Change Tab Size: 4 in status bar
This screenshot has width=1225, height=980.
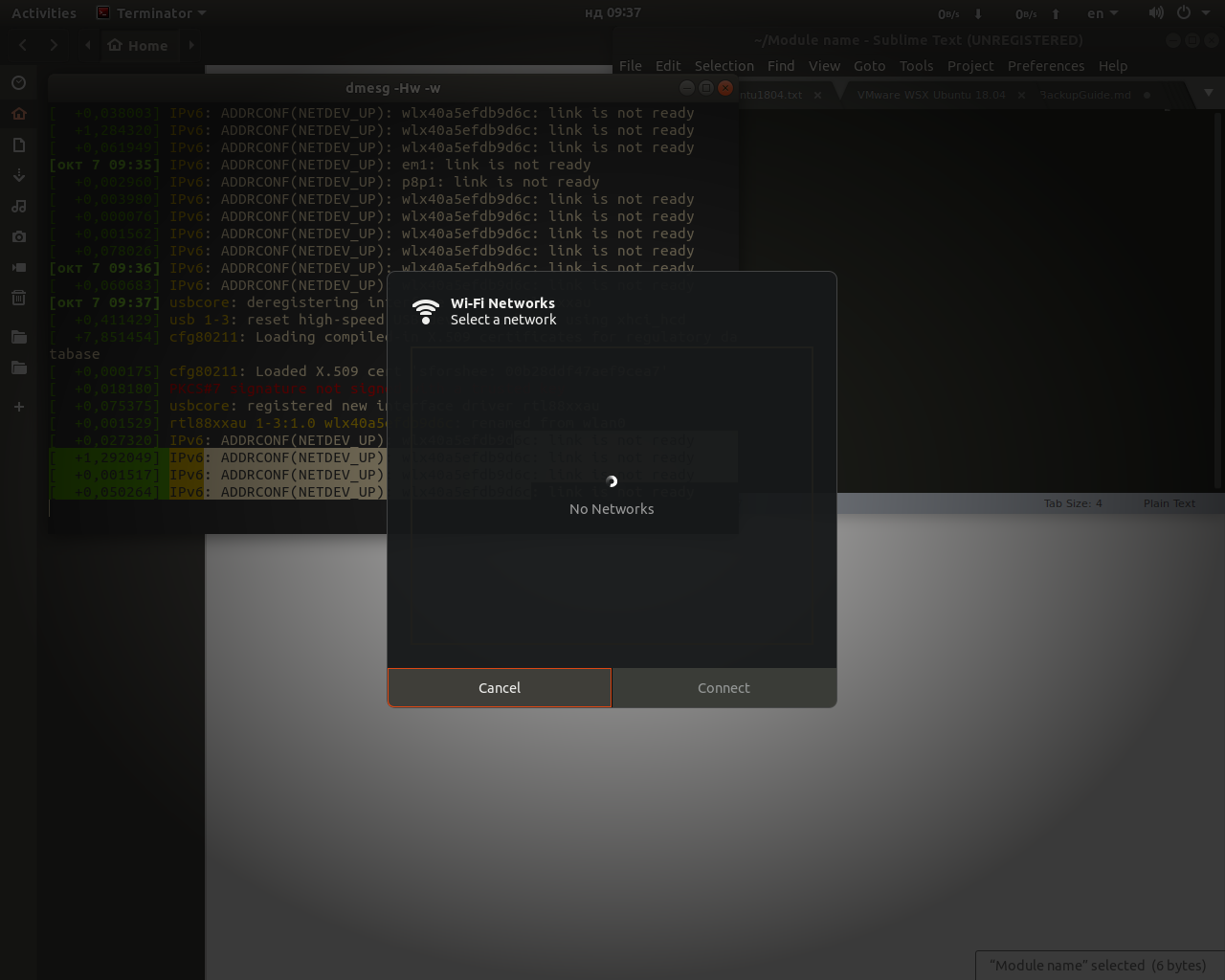1073,503
